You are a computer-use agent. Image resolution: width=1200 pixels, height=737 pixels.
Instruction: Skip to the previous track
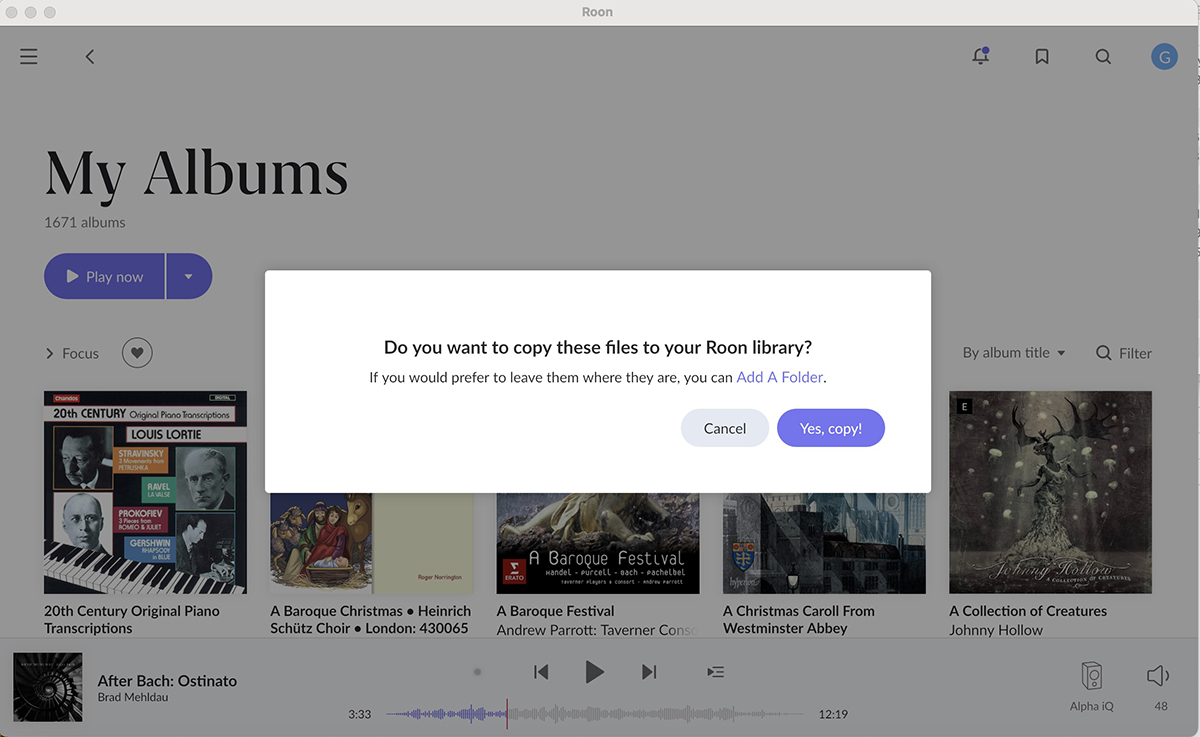(541, 672)
